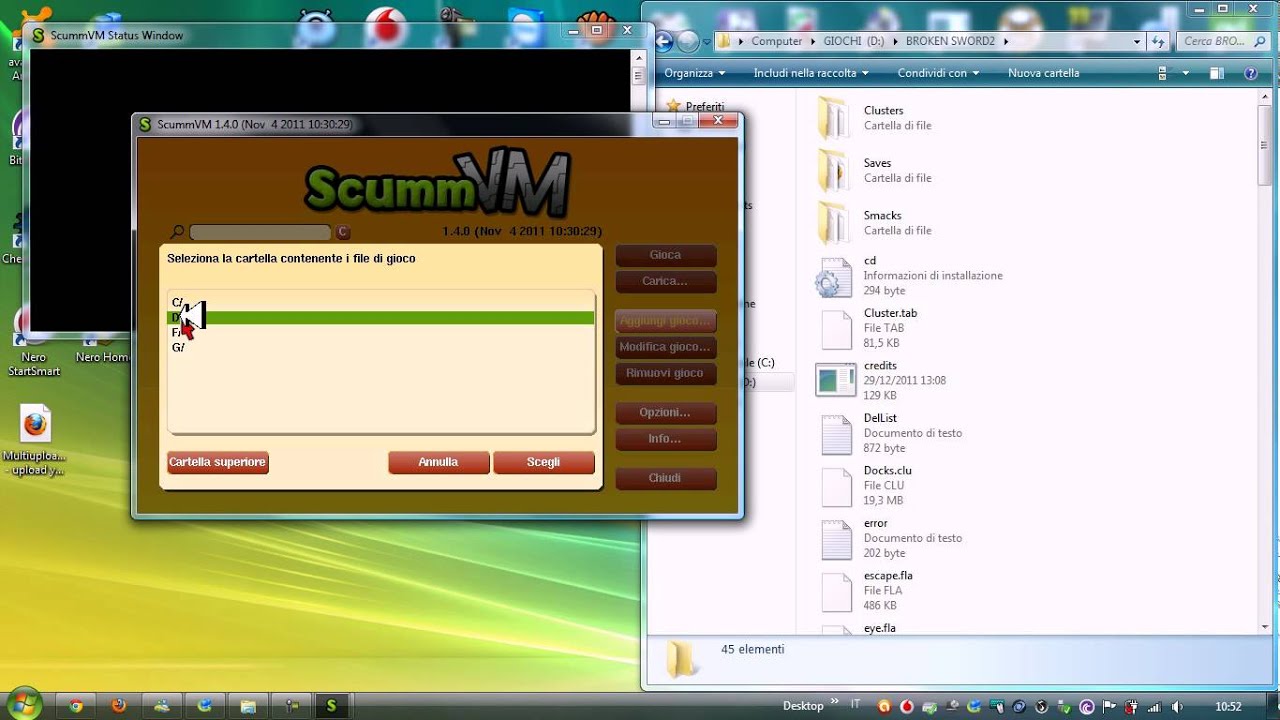Click the Explorer back navigation arrow
This screenshot has height=720, width=1280.
pos(664,42)
